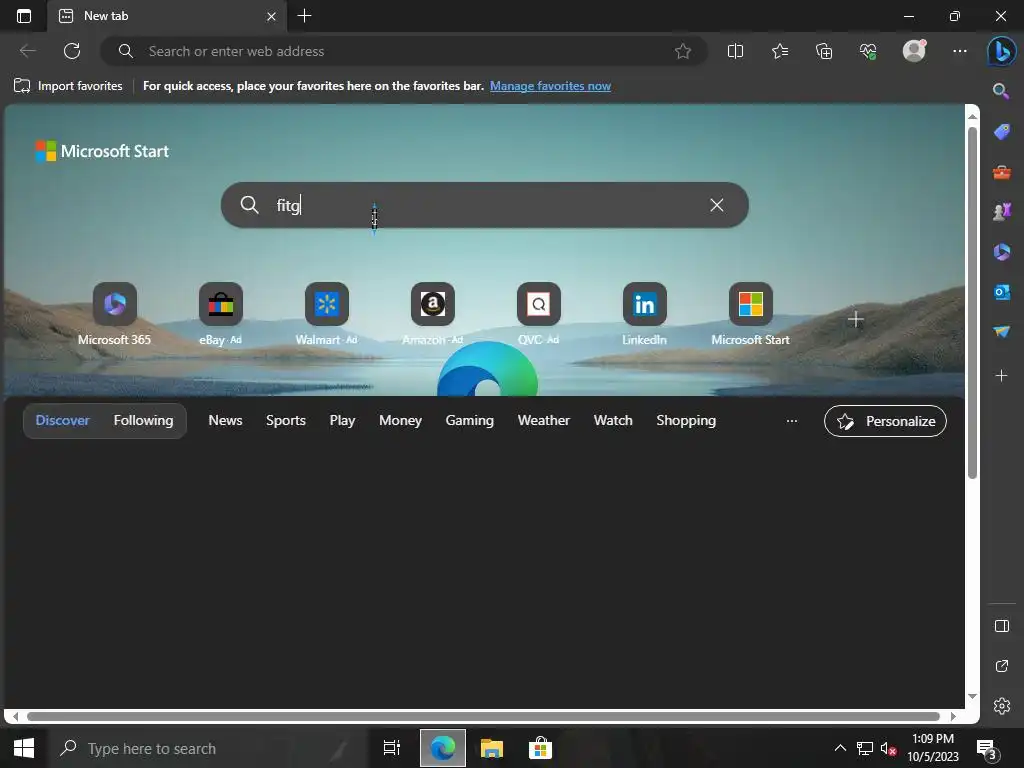Open sidebar Tools briefcase icon
This screenshot has height=768, width=1024.
point(1002,172)
